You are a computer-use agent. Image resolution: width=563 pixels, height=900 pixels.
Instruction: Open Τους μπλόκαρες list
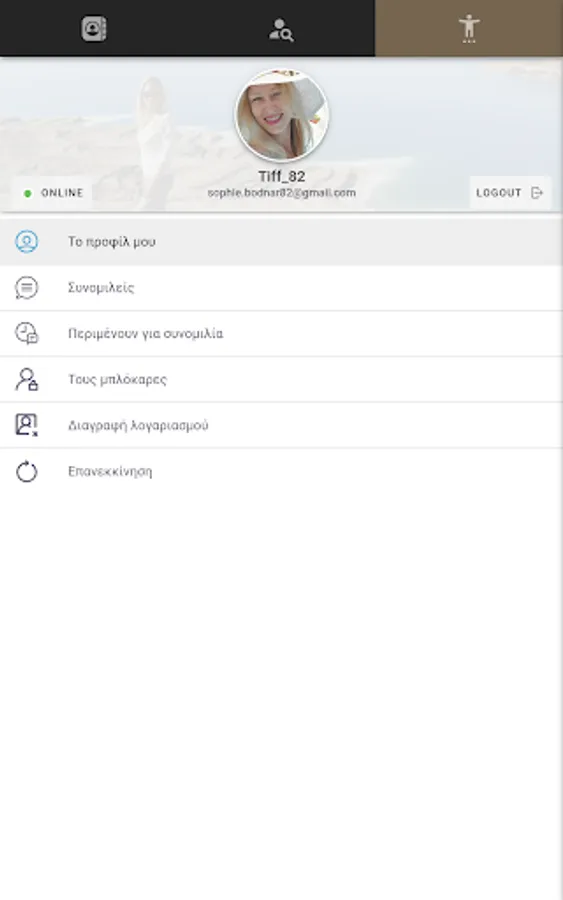pos(281,379)
